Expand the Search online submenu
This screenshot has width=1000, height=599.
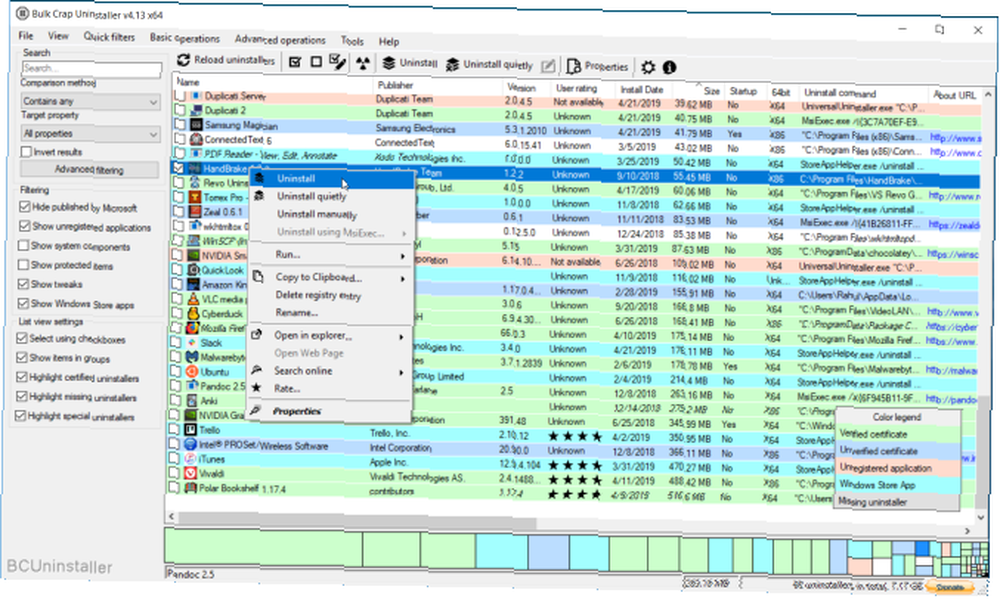[330, 371]
